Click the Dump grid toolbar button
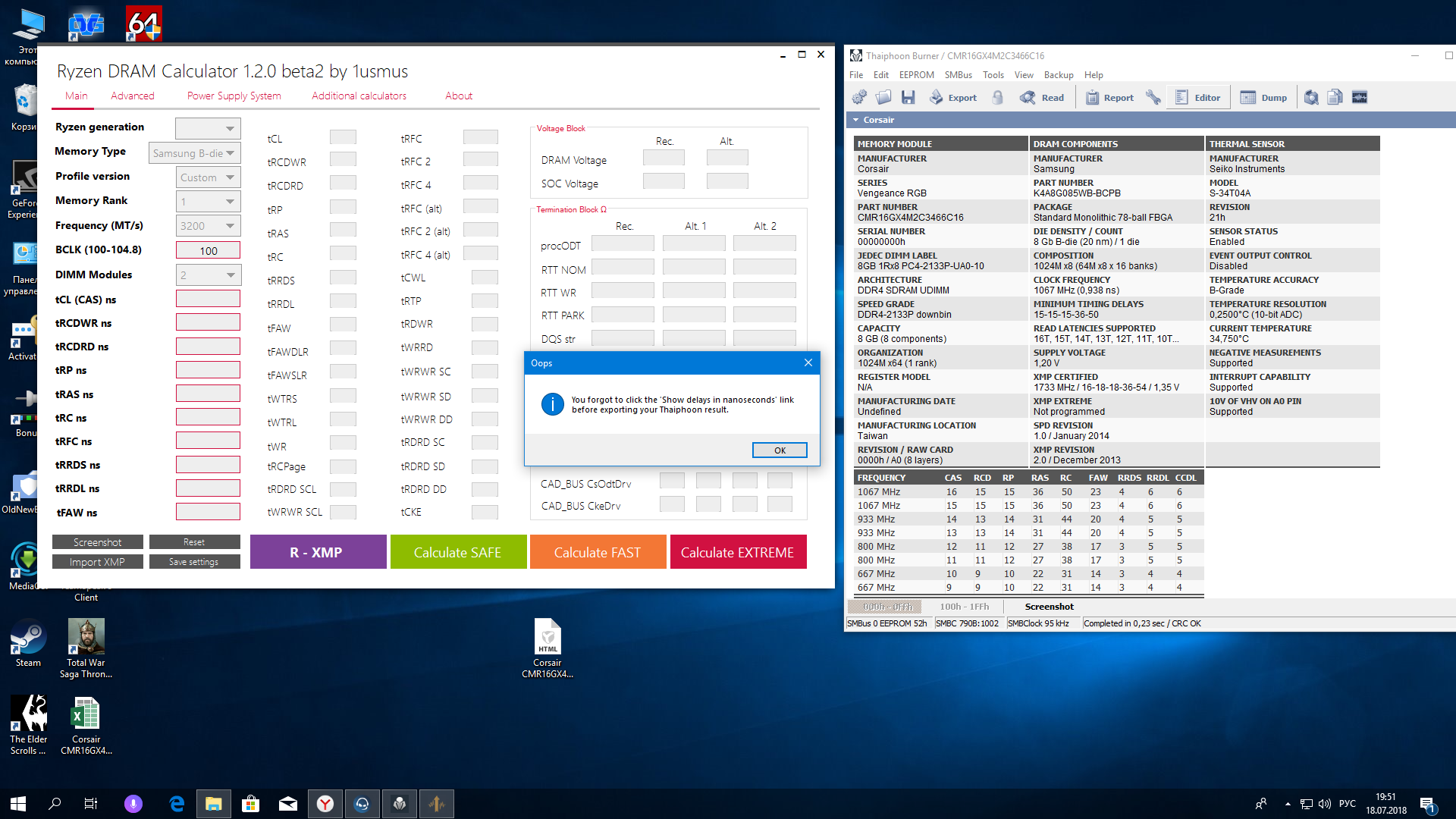 (1263, 97)
